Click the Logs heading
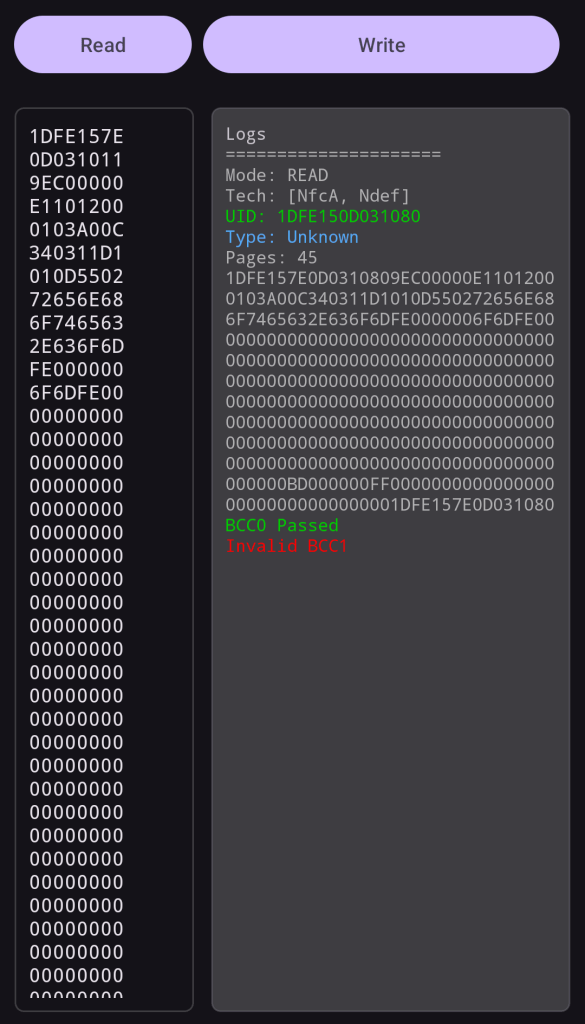This screenshot has height=1024, width=585. click(246, 134)
